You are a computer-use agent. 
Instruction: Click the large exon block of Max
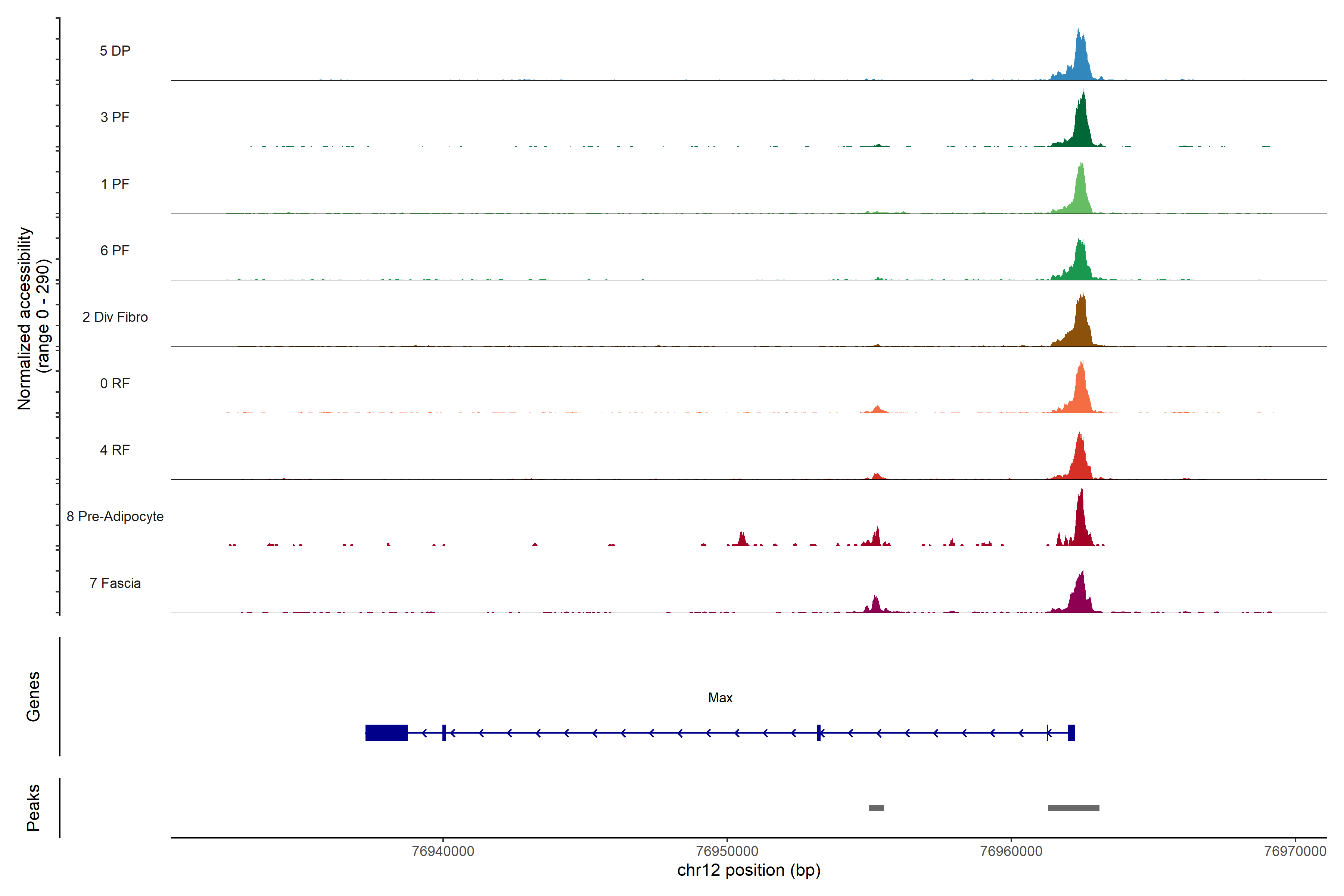coord(386,732)
